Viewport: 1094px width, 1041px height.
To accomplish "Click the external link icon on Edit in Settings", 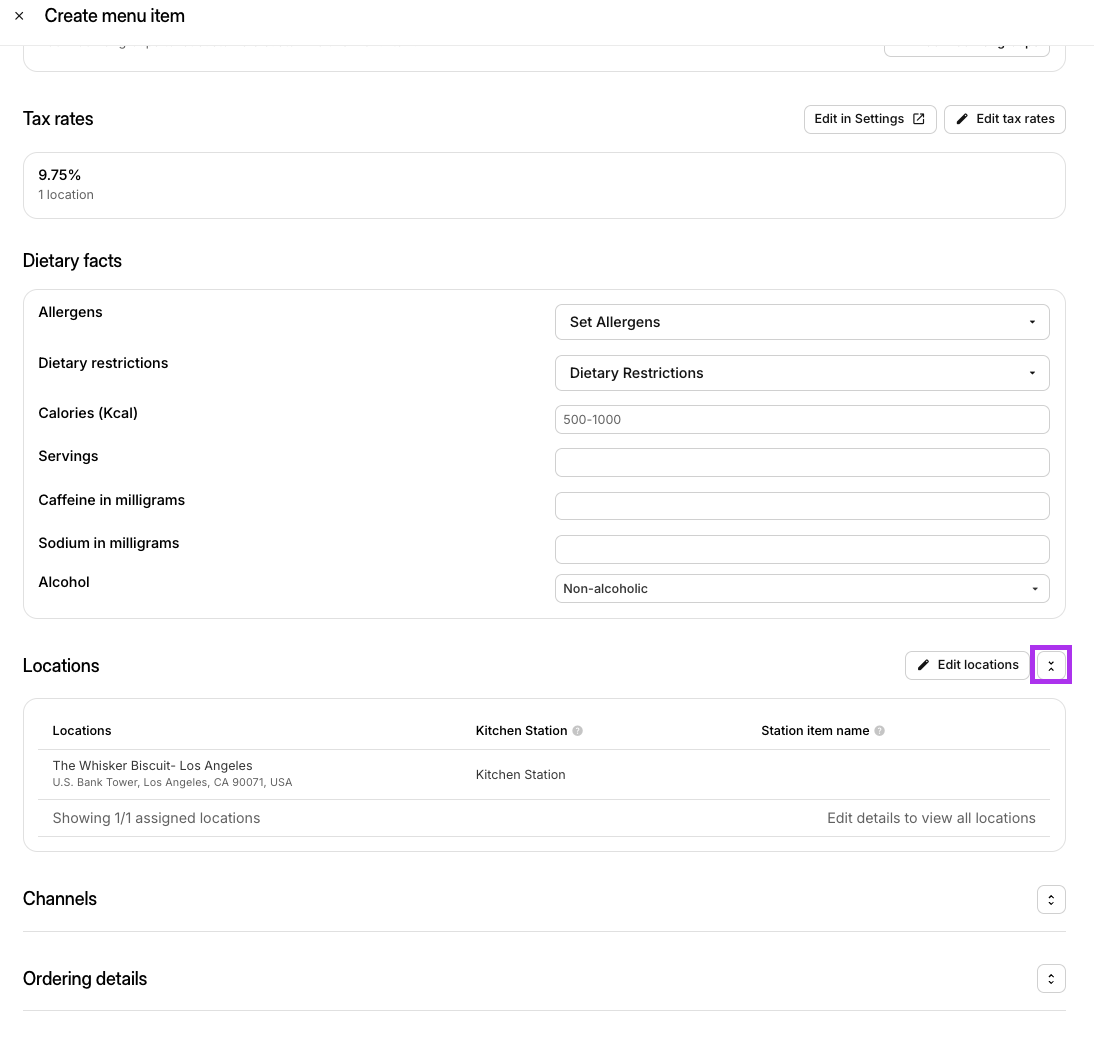I will click(x=919, y=119).
